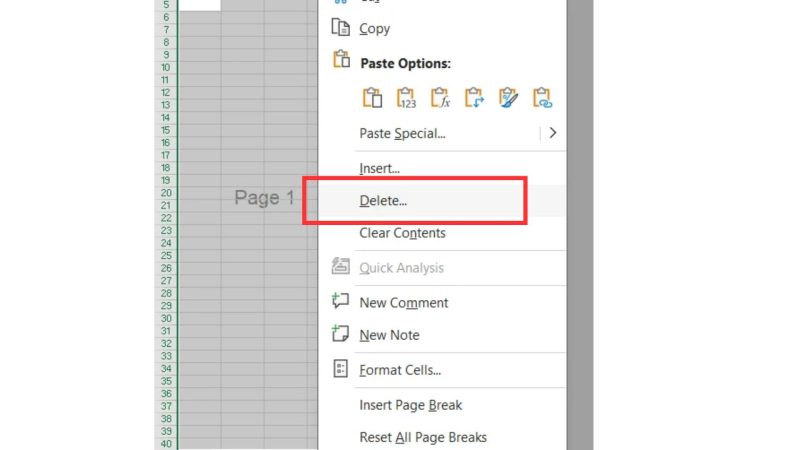This screenshot has height=450, width=800.
Task: Choose the Paste Transpose icon
Action: tap(474, 97)
